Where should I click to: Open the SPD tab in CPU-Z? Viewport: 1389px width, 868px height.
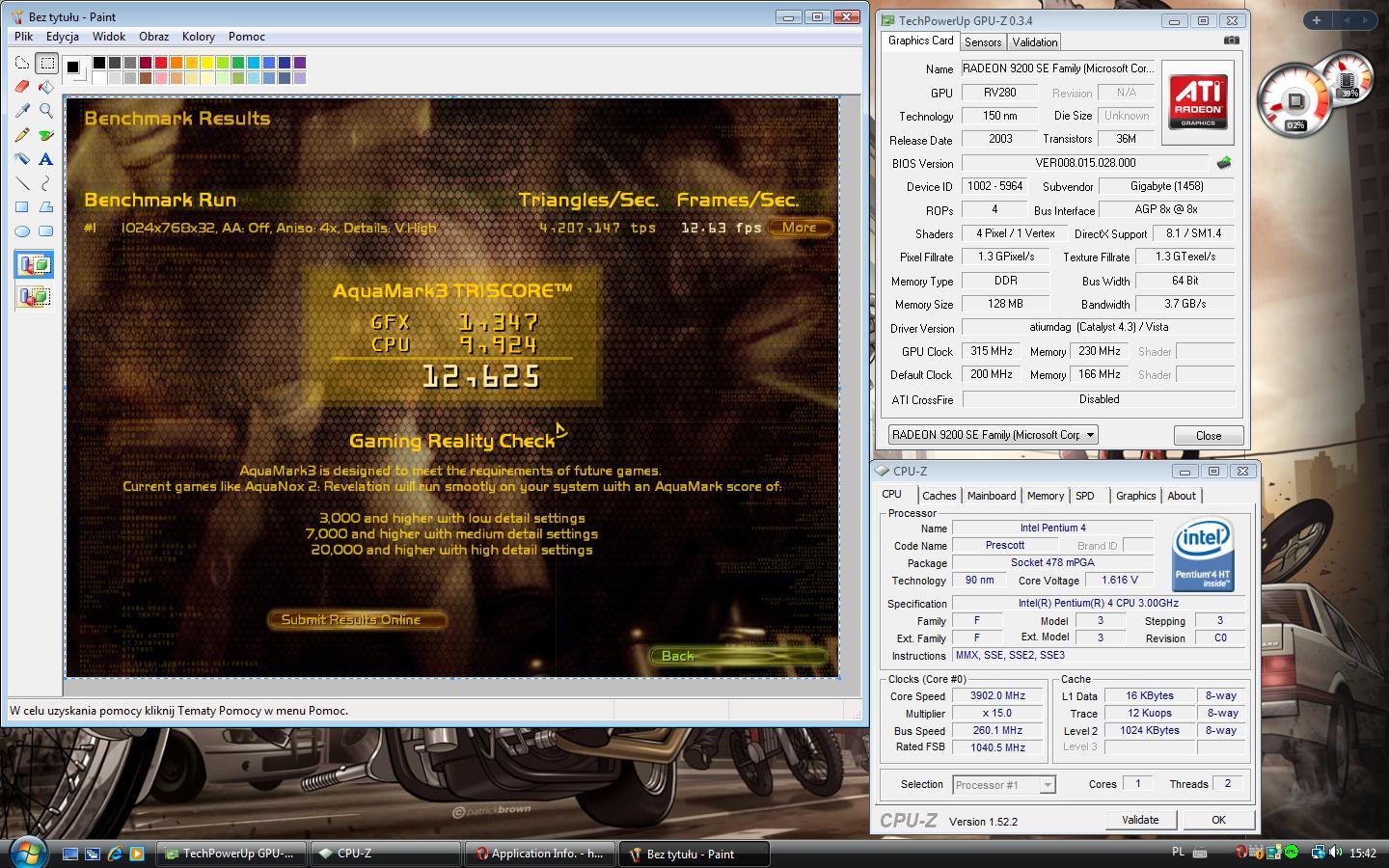click(1085, 496)
